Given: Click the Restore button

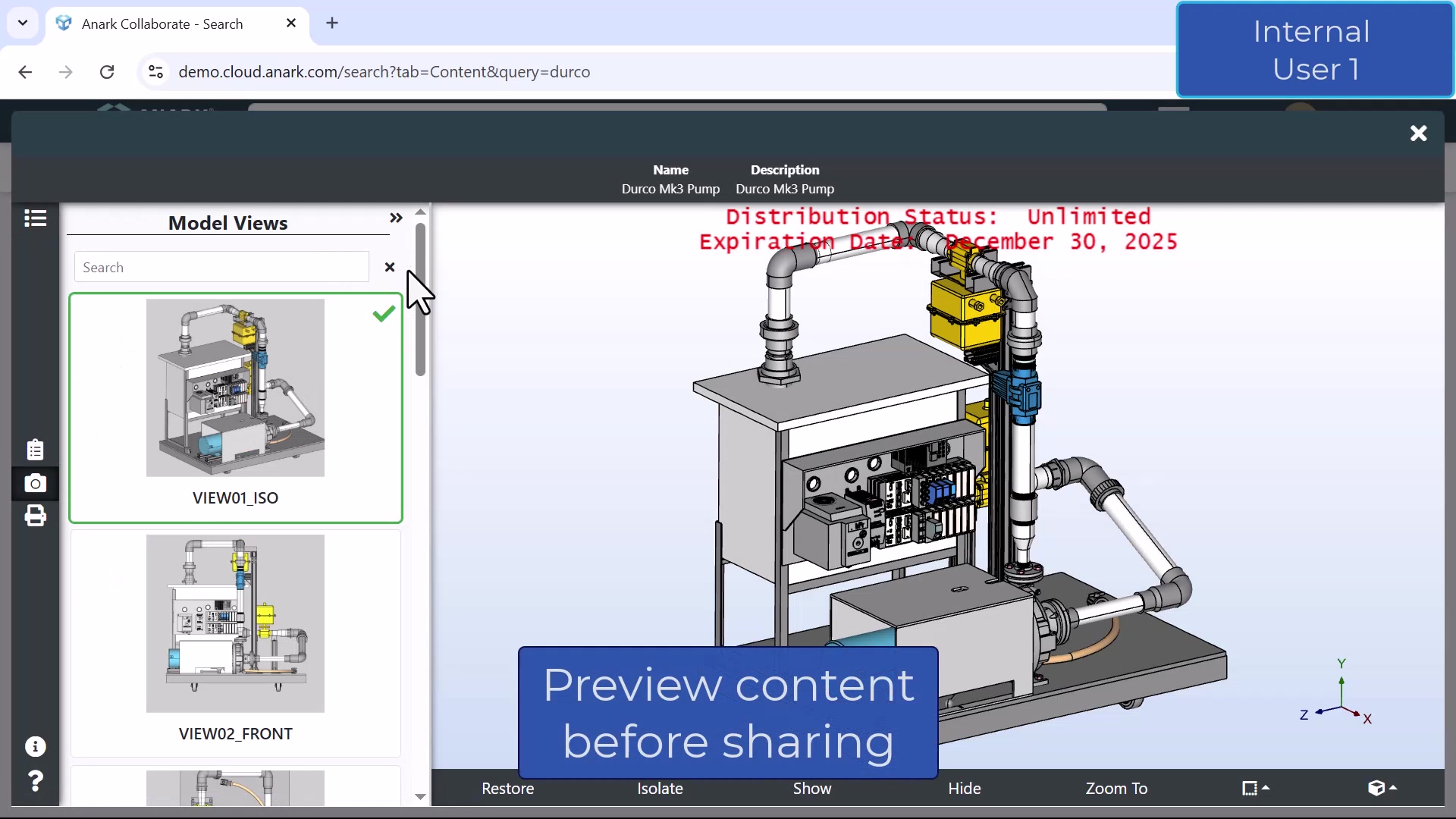Looking at the screenshot, I should point(507,789).
